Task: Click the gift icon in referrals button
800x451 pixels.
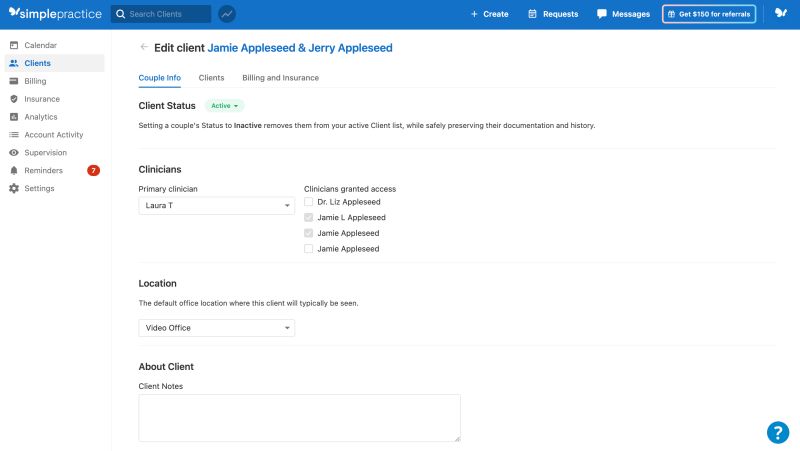Action: (x=671, y=14)
